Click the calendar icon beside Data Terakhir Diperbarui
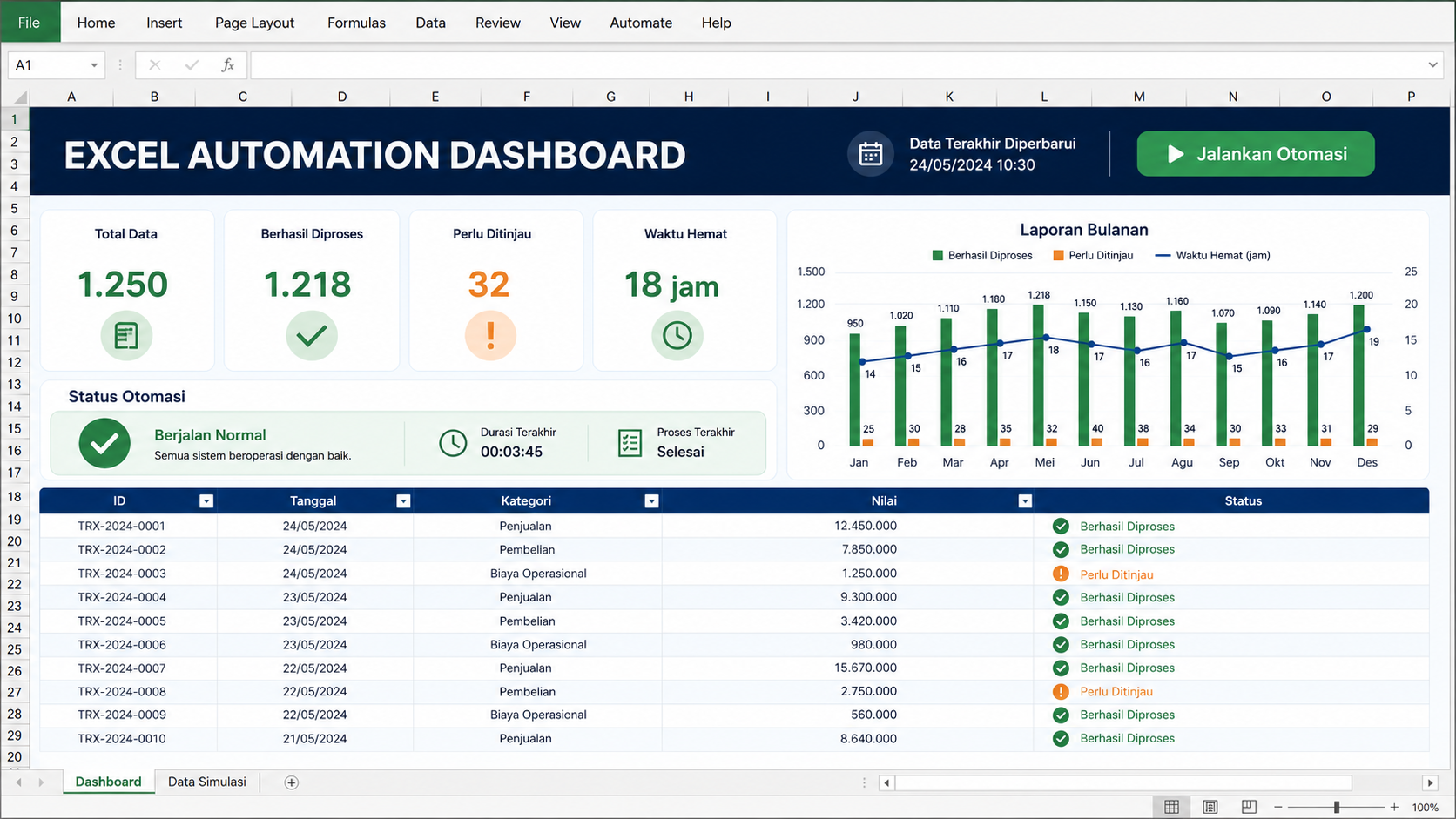Image resolution: width=1456 pixels, height=819 pixels. pos(871,154)
